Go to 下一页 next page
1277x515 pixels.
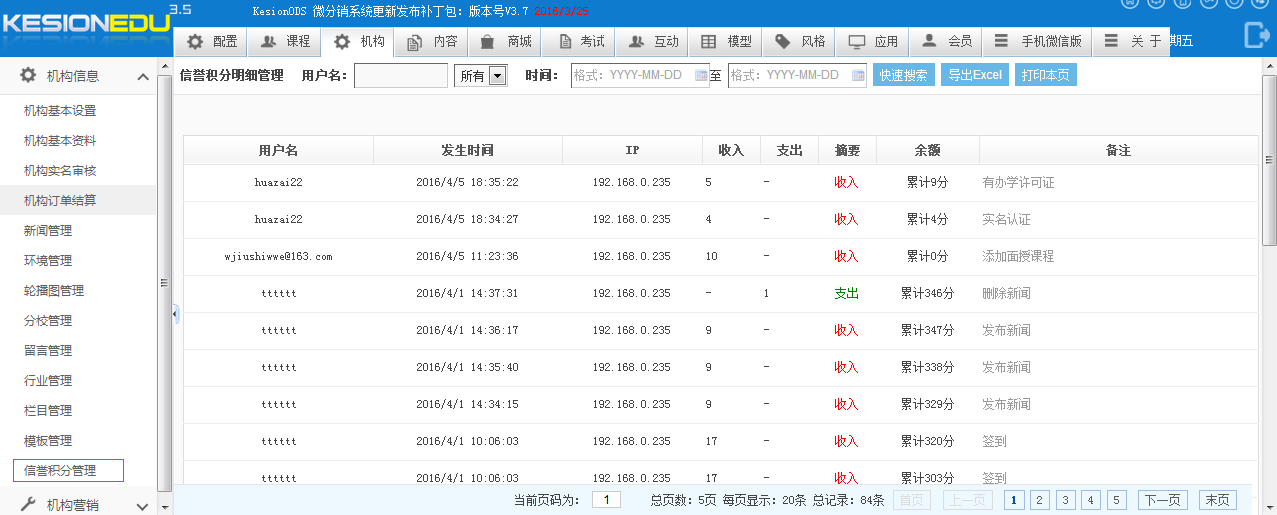(1164, 500)
